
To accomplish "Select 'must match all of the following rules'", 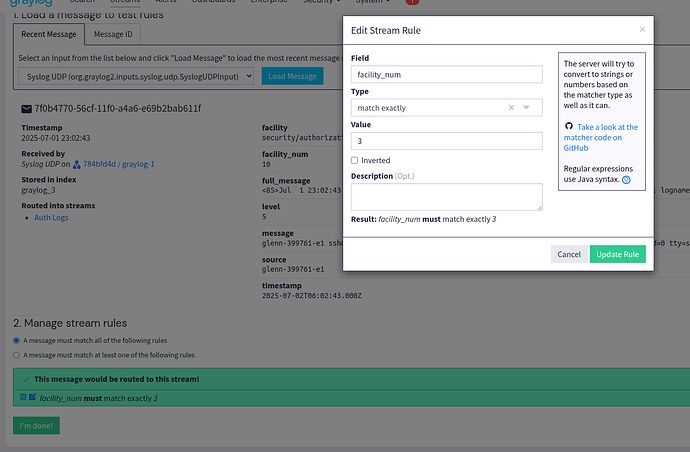I will click(x=16, y=340).
